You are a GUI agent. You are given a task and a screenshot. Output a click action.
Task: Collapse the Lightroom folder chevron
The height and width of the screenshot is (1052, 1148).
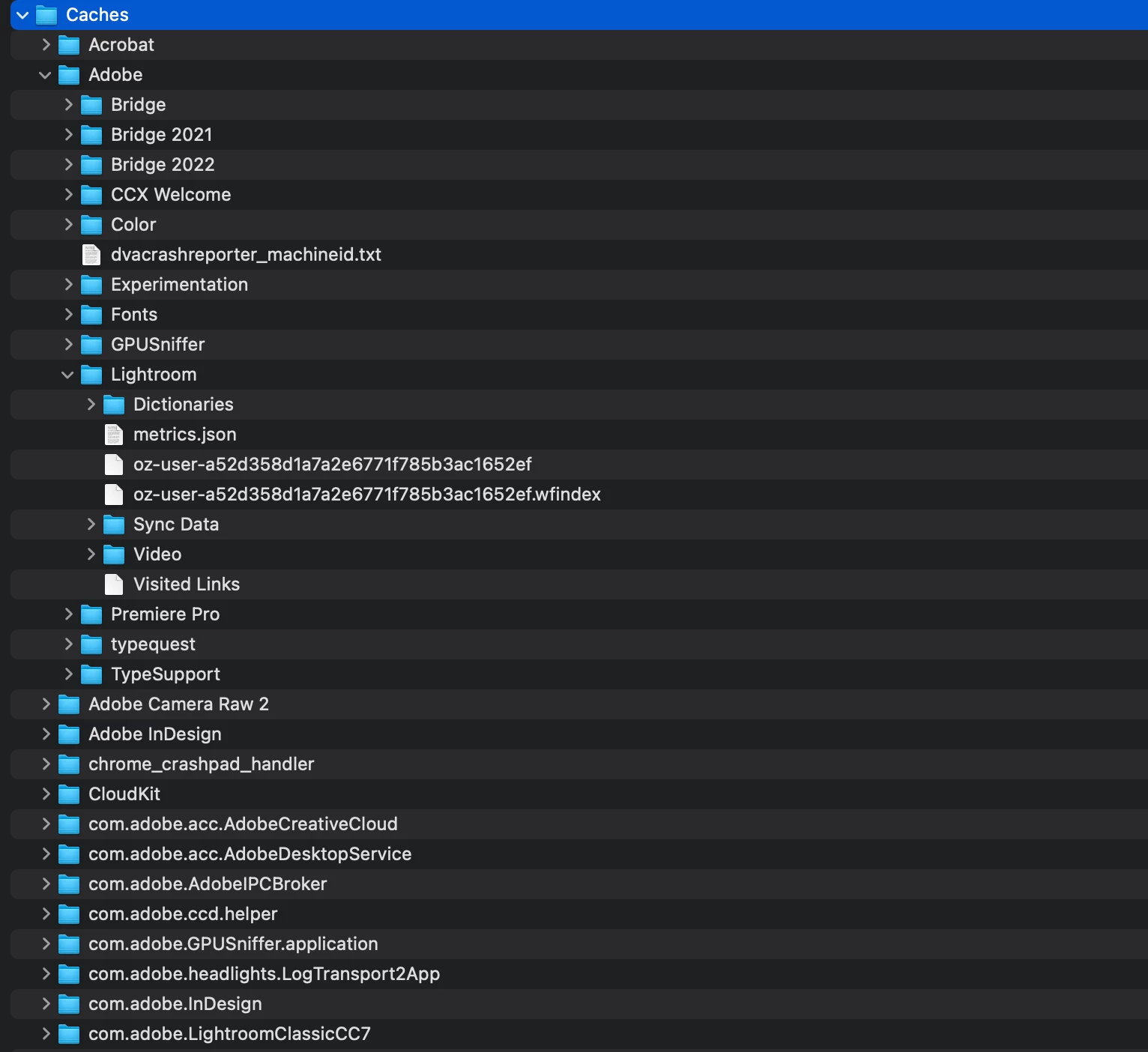click(67, 375)
